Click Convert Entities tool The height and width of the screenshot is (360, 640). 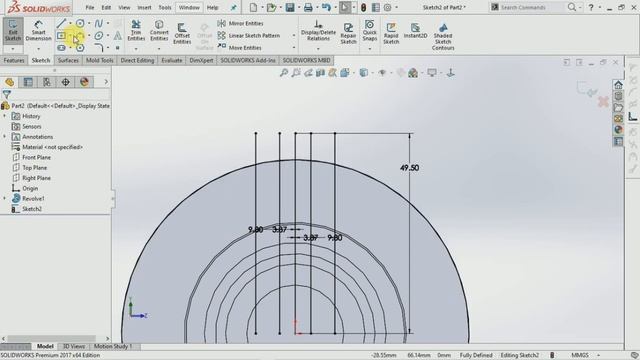pos(159,31)
